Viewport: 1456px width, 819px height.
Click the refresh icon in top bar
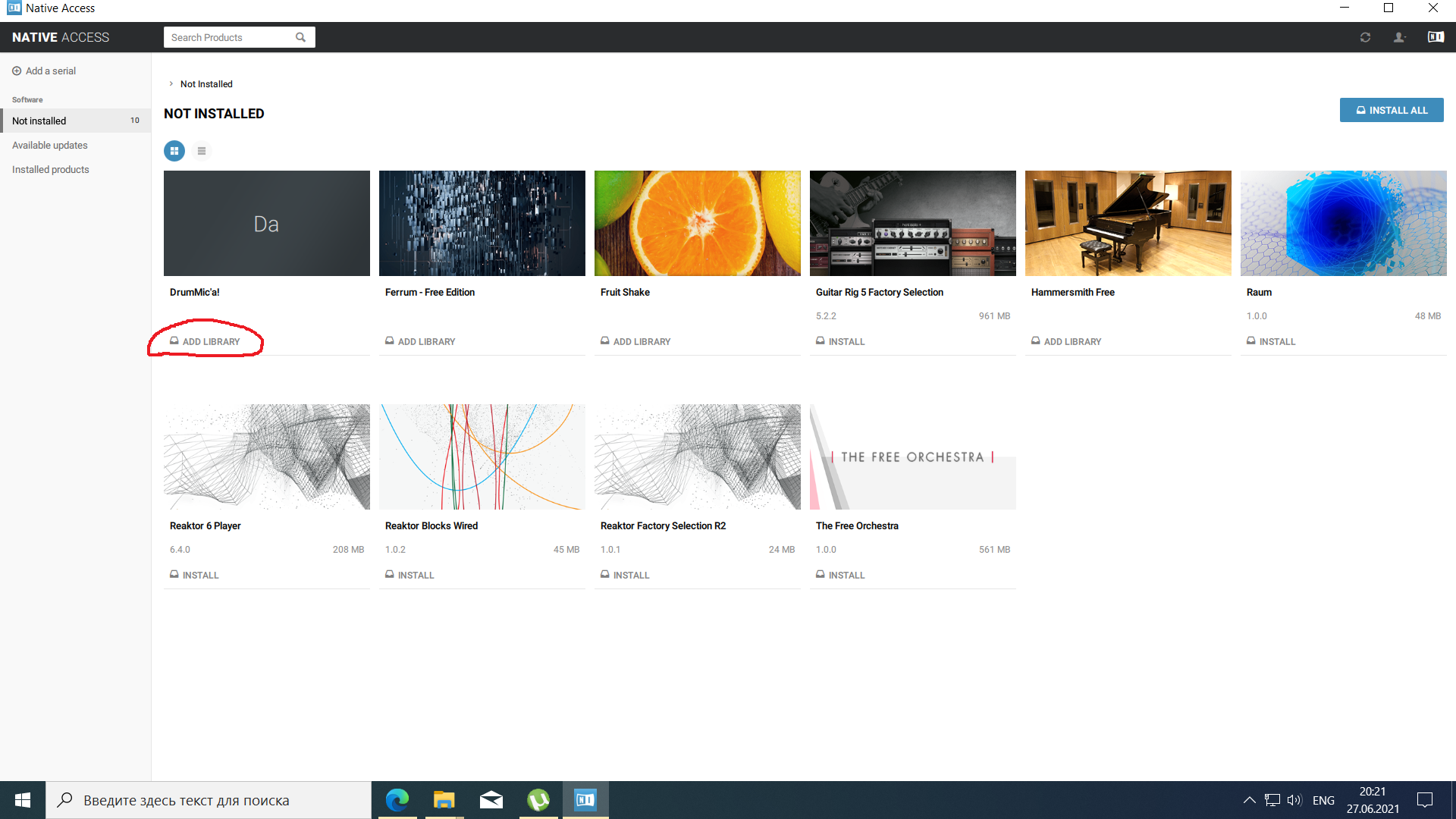tap(1365, 37)
